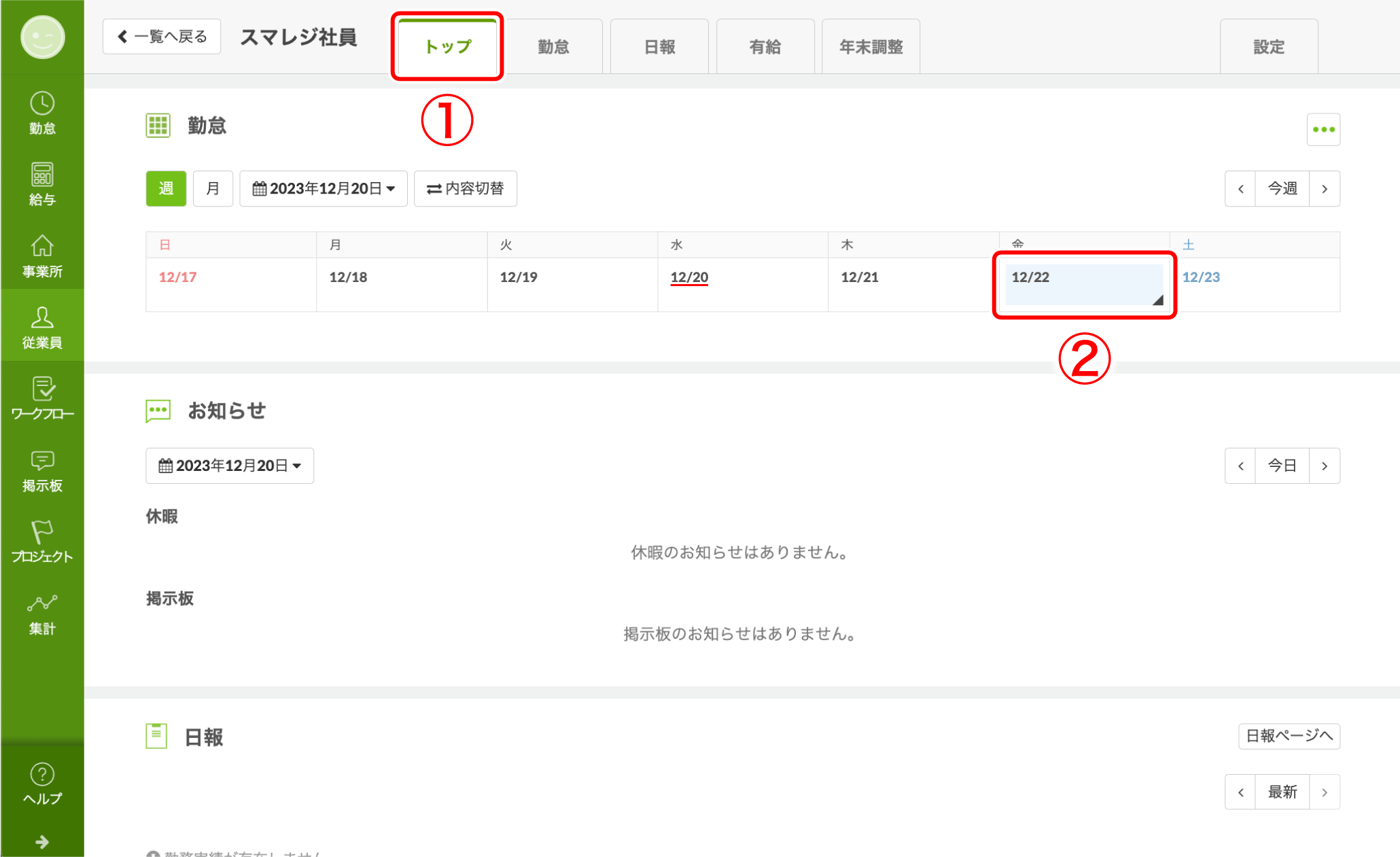The height and width of the screenshot is (857, 1400).
Task: Open the 勤怠 attendance sidebar icon
Action: (x=42, y=113)
